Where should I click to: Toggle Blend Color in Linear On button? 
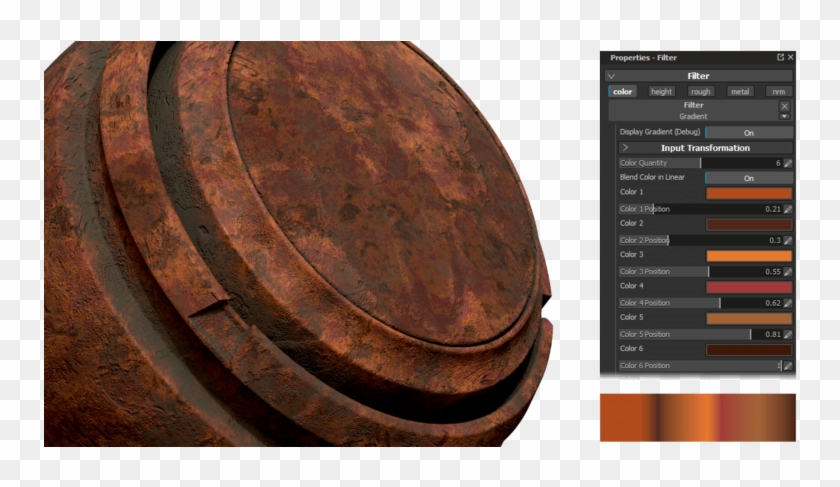[x=749, y=178]
